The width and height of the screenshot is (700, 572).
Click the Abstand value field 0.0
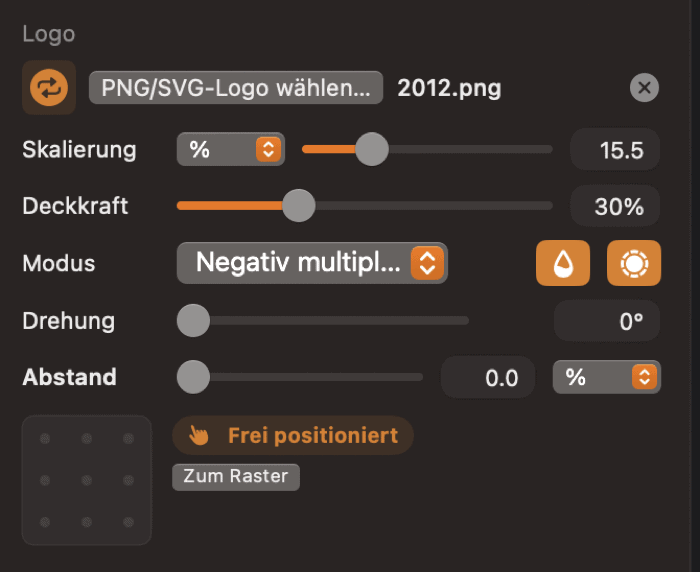tap(491, 377)
